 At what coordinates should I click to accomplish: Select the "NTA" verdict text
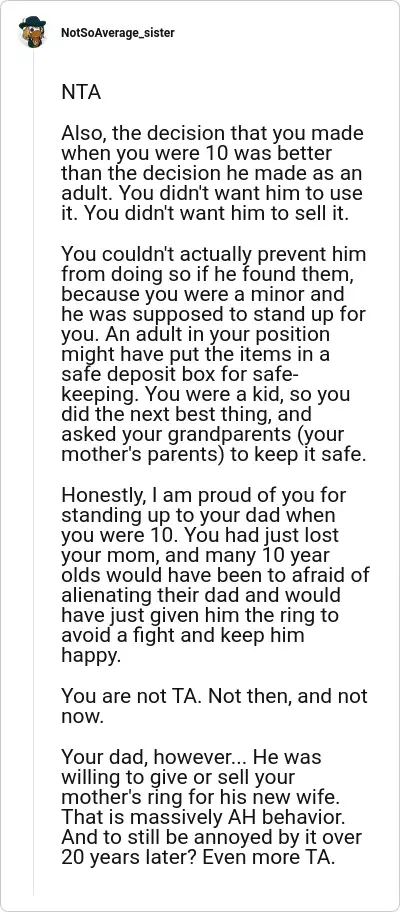[x=81, y=92]
